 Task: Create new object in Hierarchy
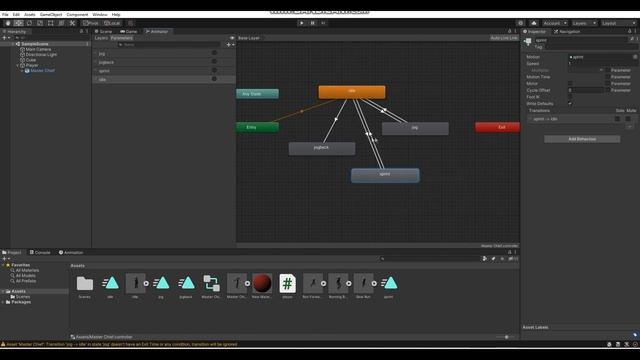coord(6,38)
